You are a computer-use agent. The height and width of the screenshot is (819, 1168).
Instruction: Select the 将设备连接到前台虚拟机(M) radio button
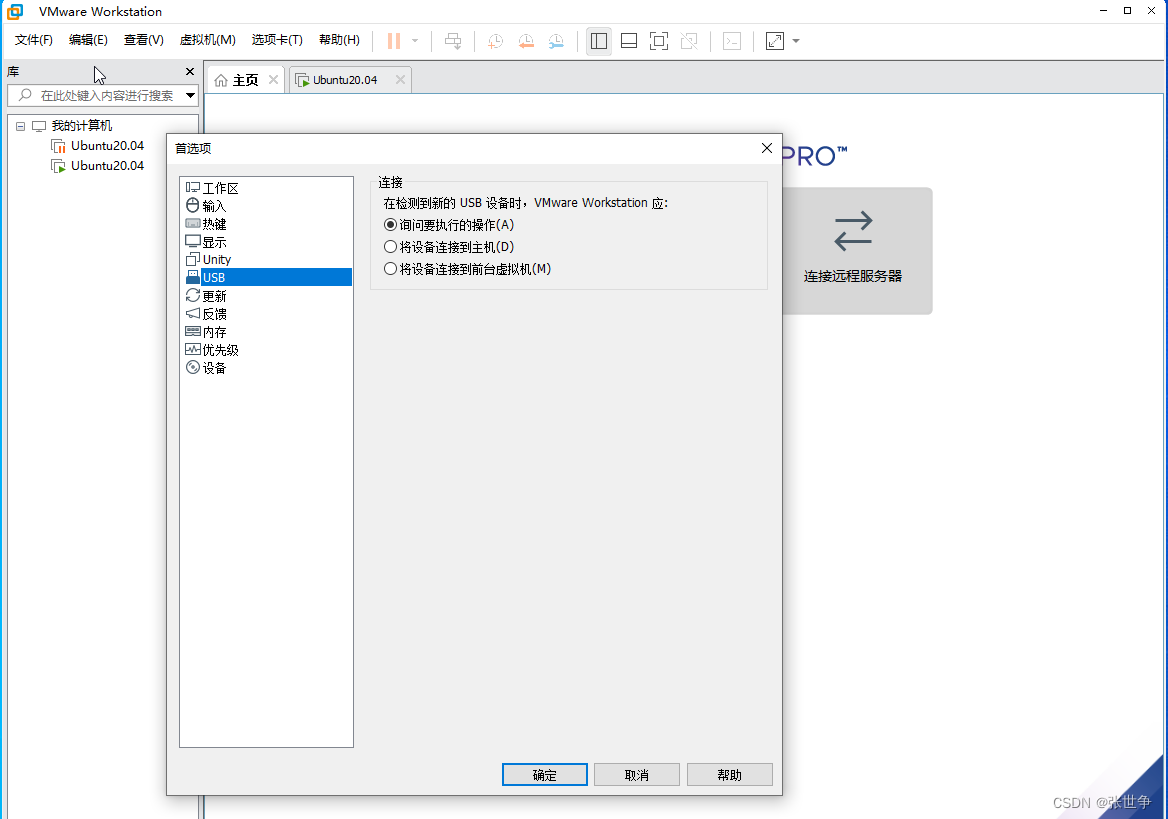(390, 269)
